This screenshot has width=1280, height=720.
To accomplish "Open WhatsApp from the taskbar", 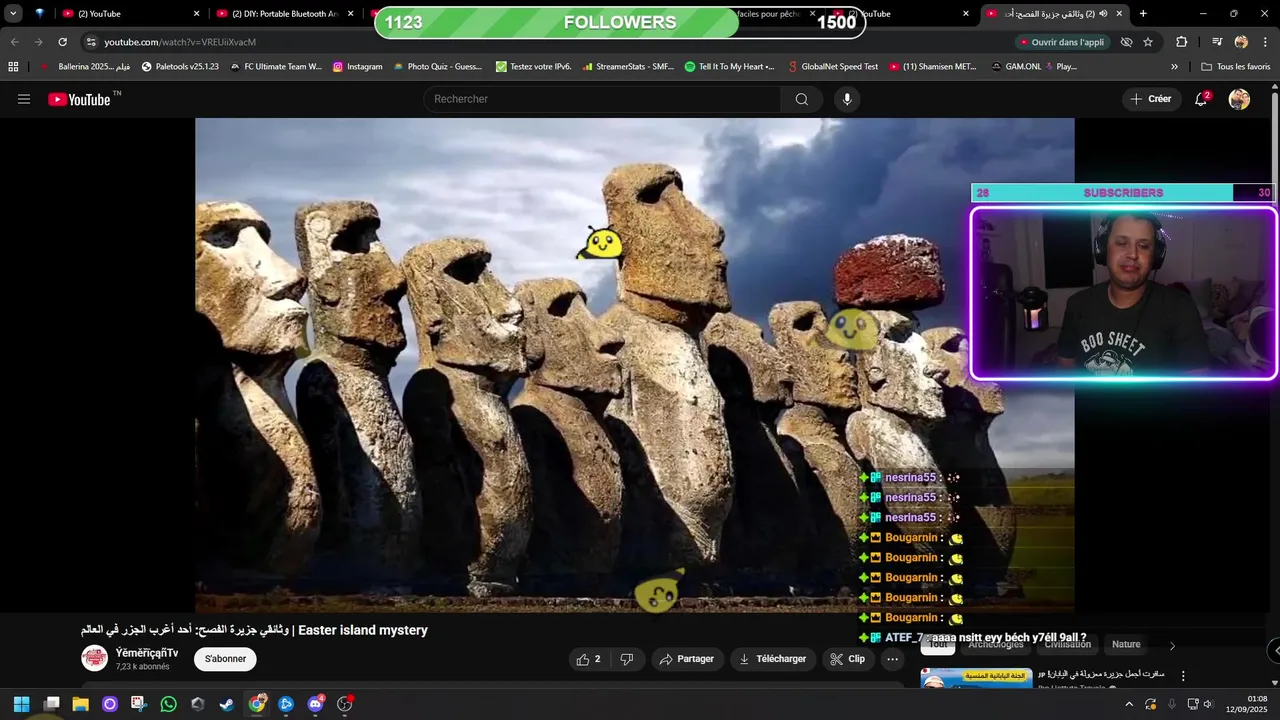I will (168, 704).
